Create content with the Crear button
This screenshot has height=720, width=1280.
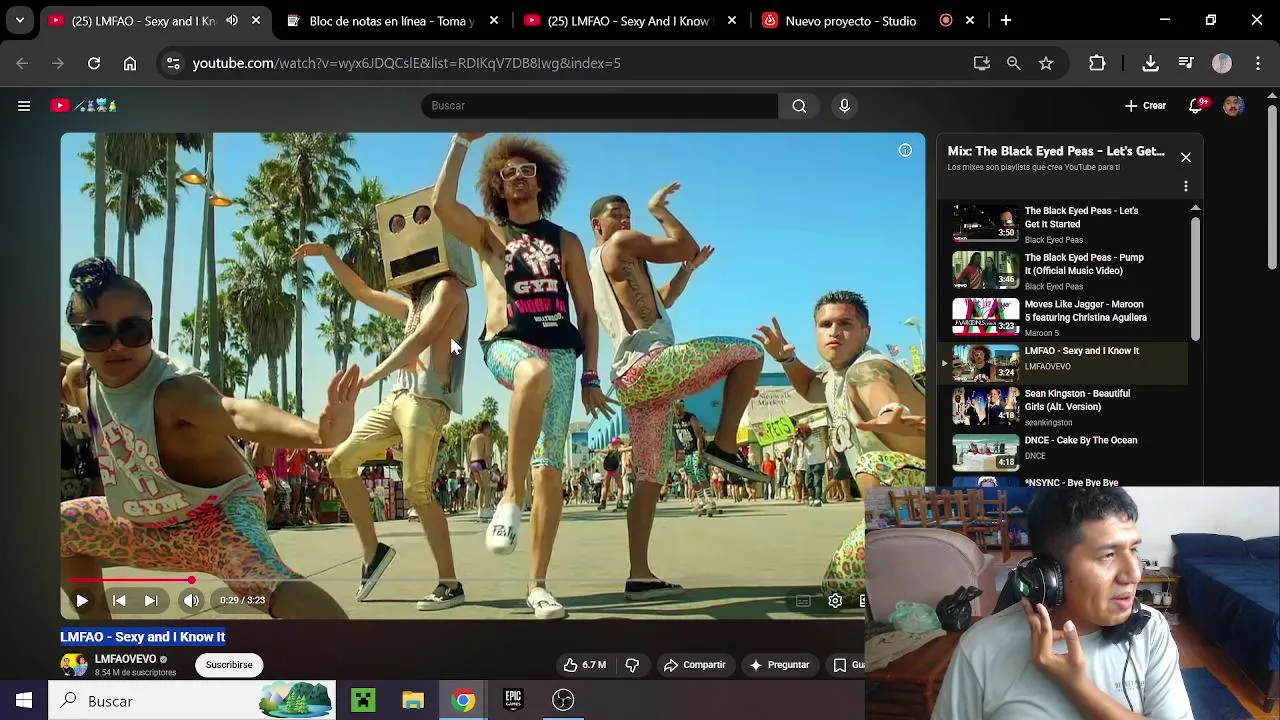click(1145, 105)
